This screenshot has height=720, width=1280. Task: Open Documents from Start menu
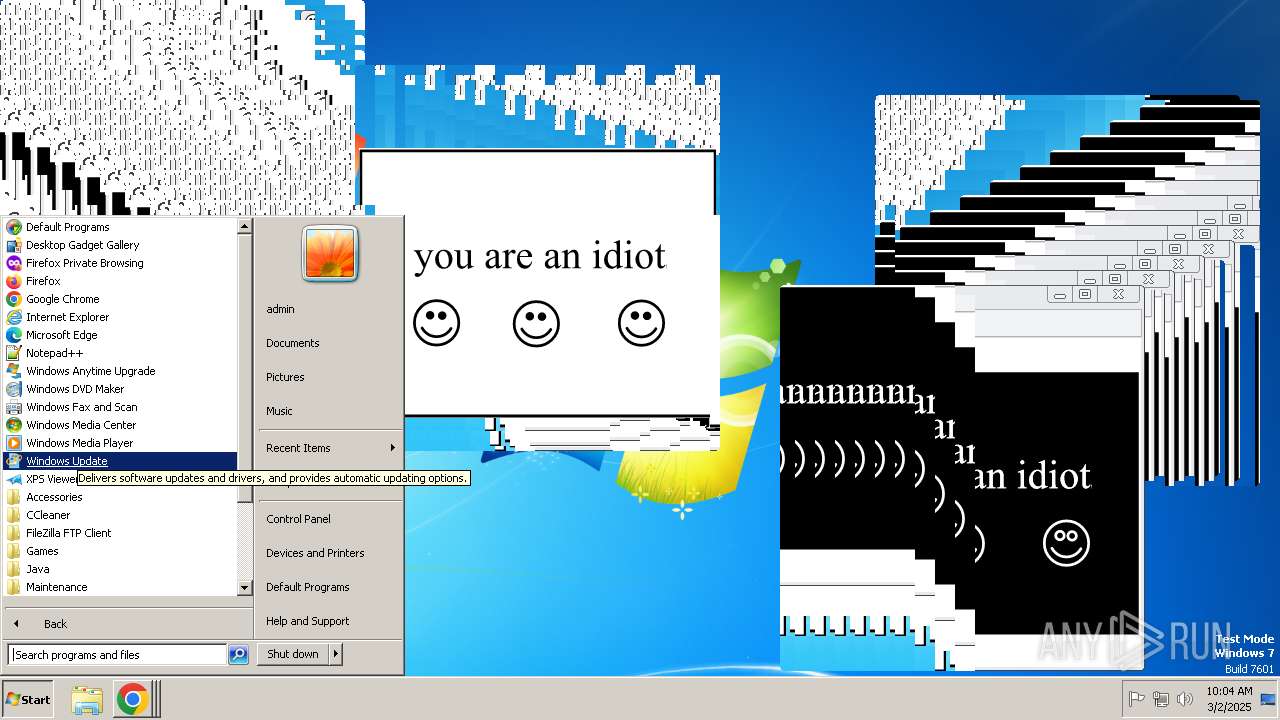coord(292,343)
